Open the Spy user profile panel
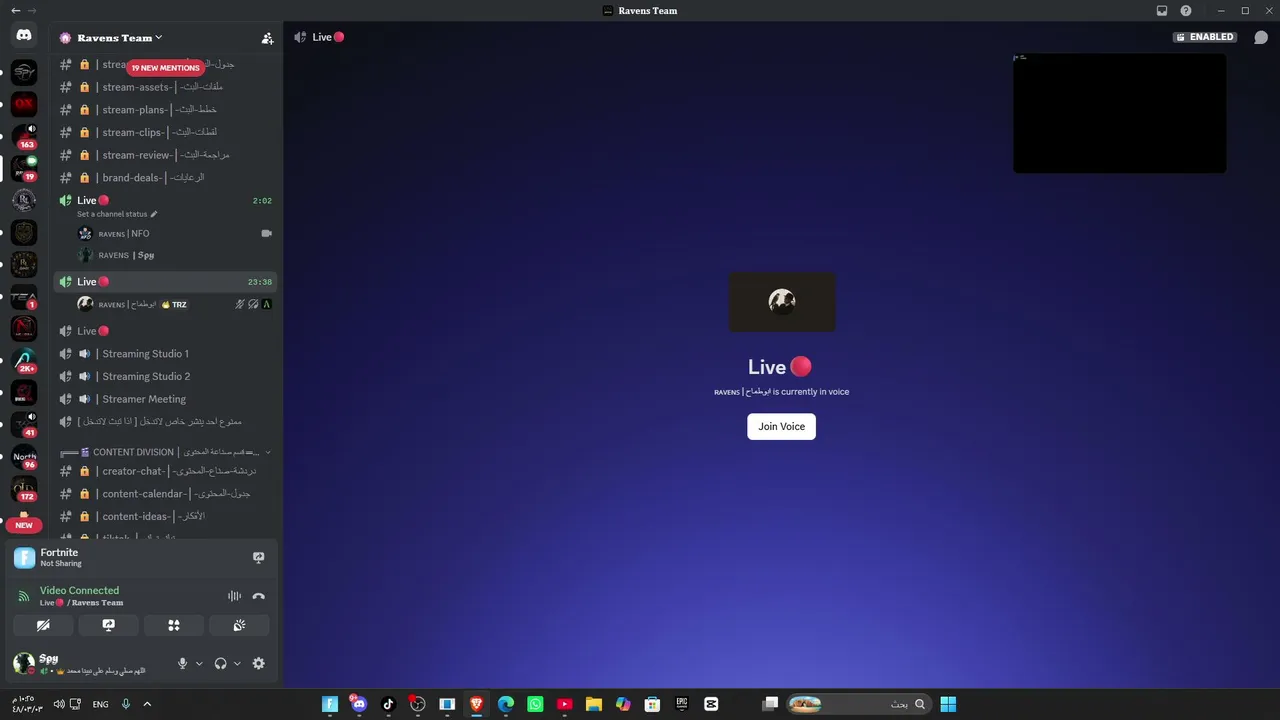The height and width of the screenshot is (720, 1280). coord(90,663)
